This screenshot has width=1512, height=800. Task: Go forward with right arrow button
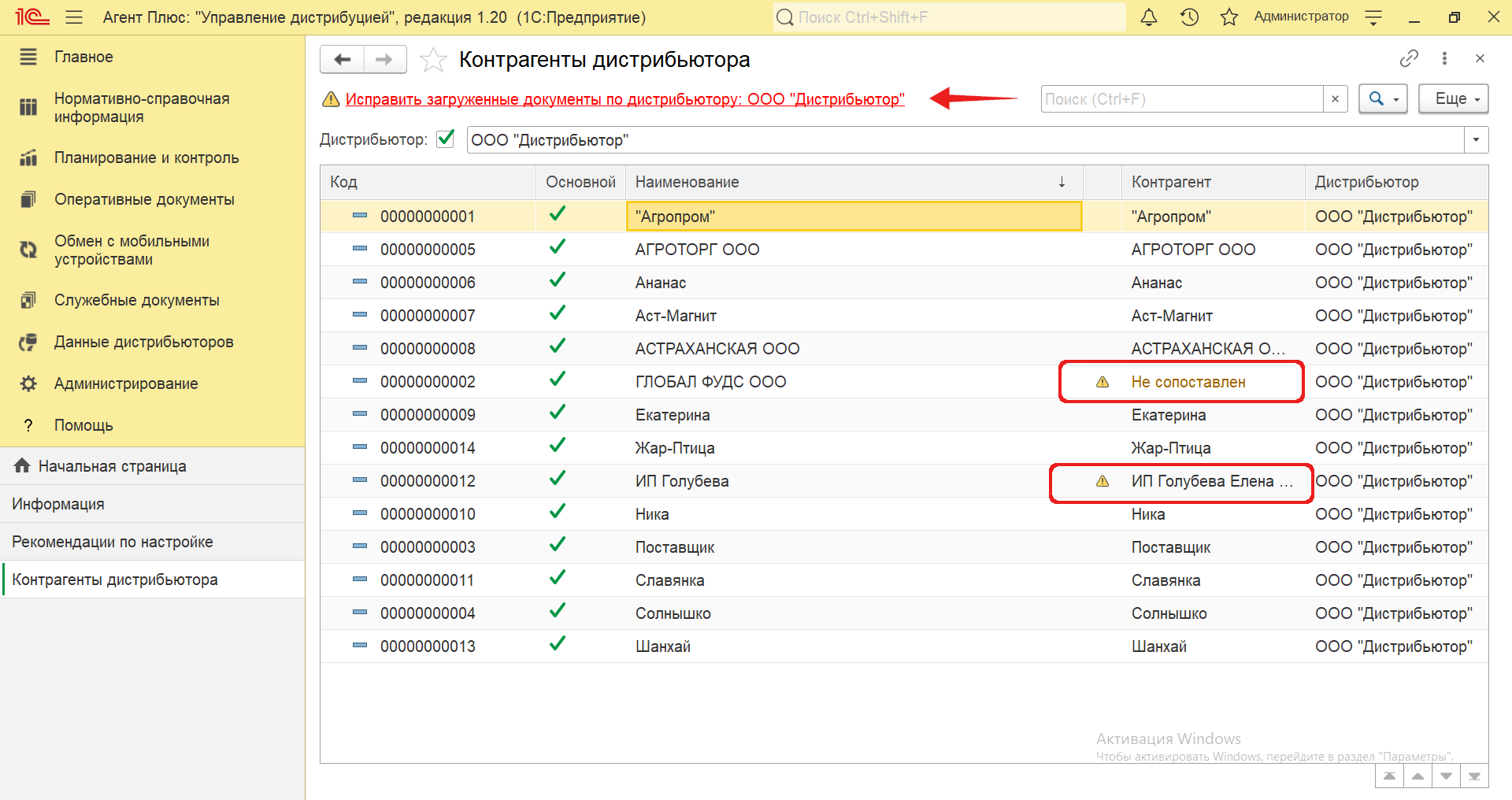tap(384, 60)
